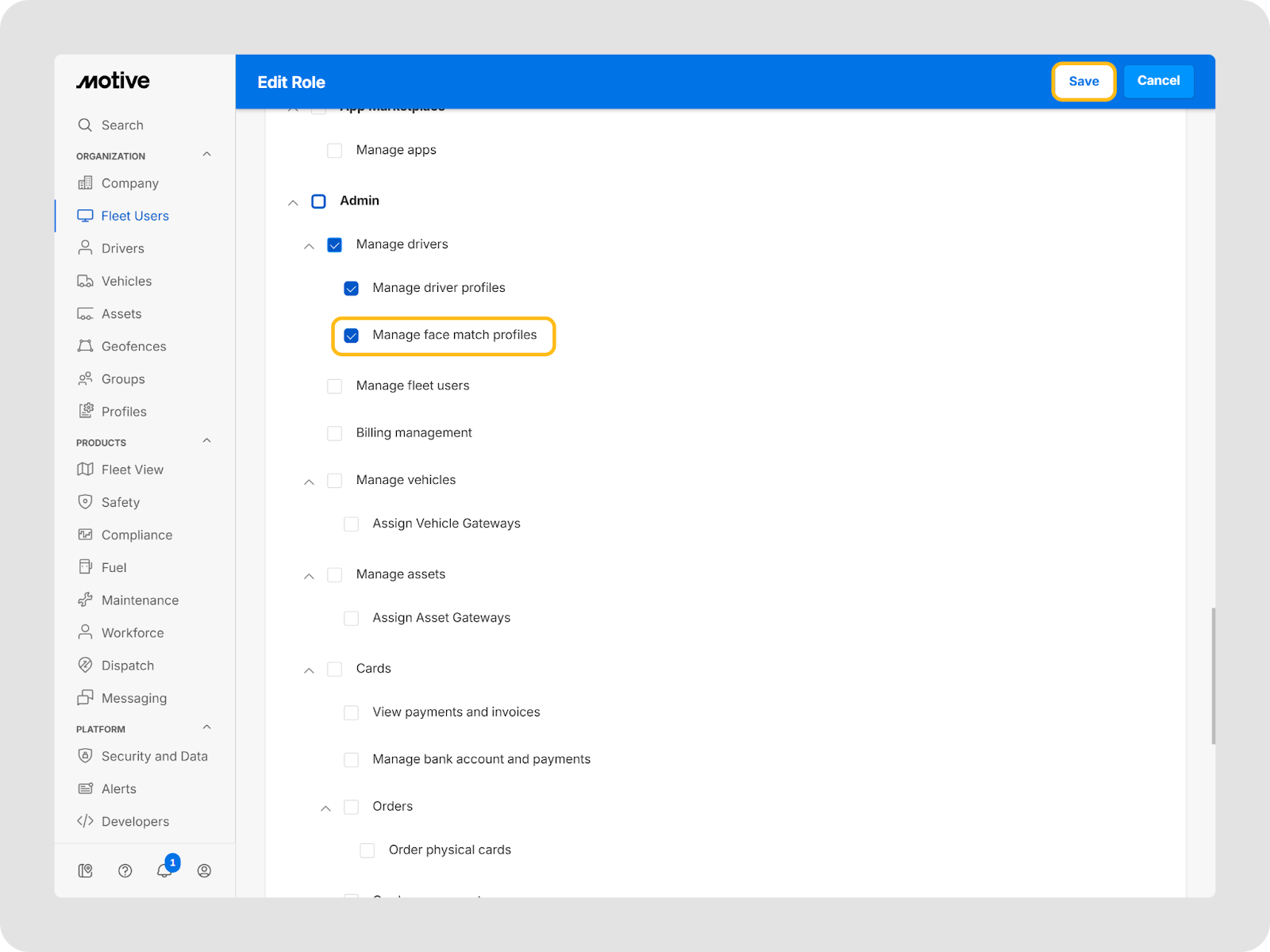Open the Fleet Users menu item
Image resolution: width=1270 pixels, height=952 pixels.
tap(135, 216)
